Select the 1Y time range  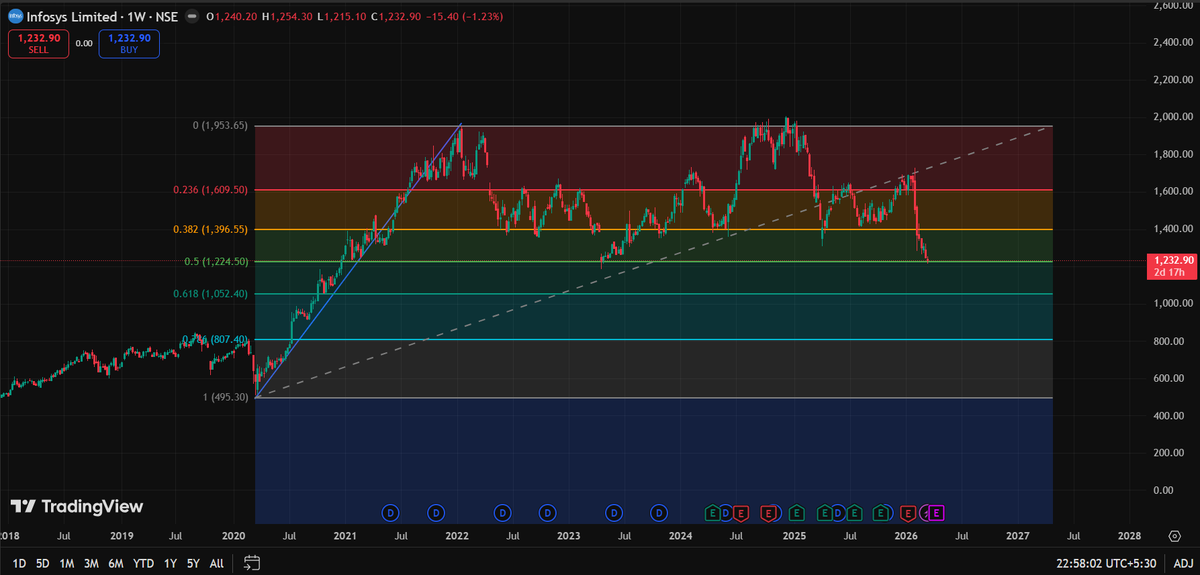coord(169,563)
